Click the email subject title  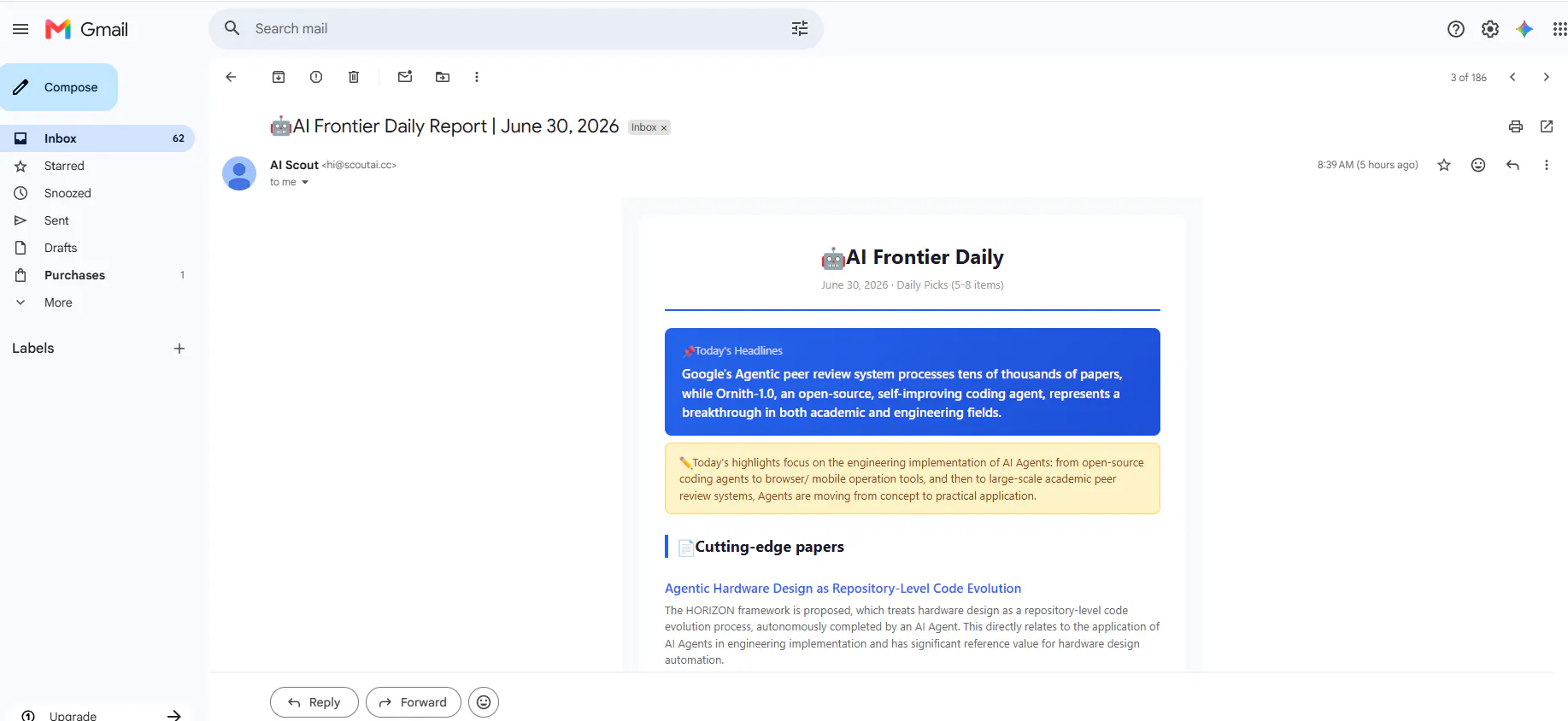pos(444,126)
